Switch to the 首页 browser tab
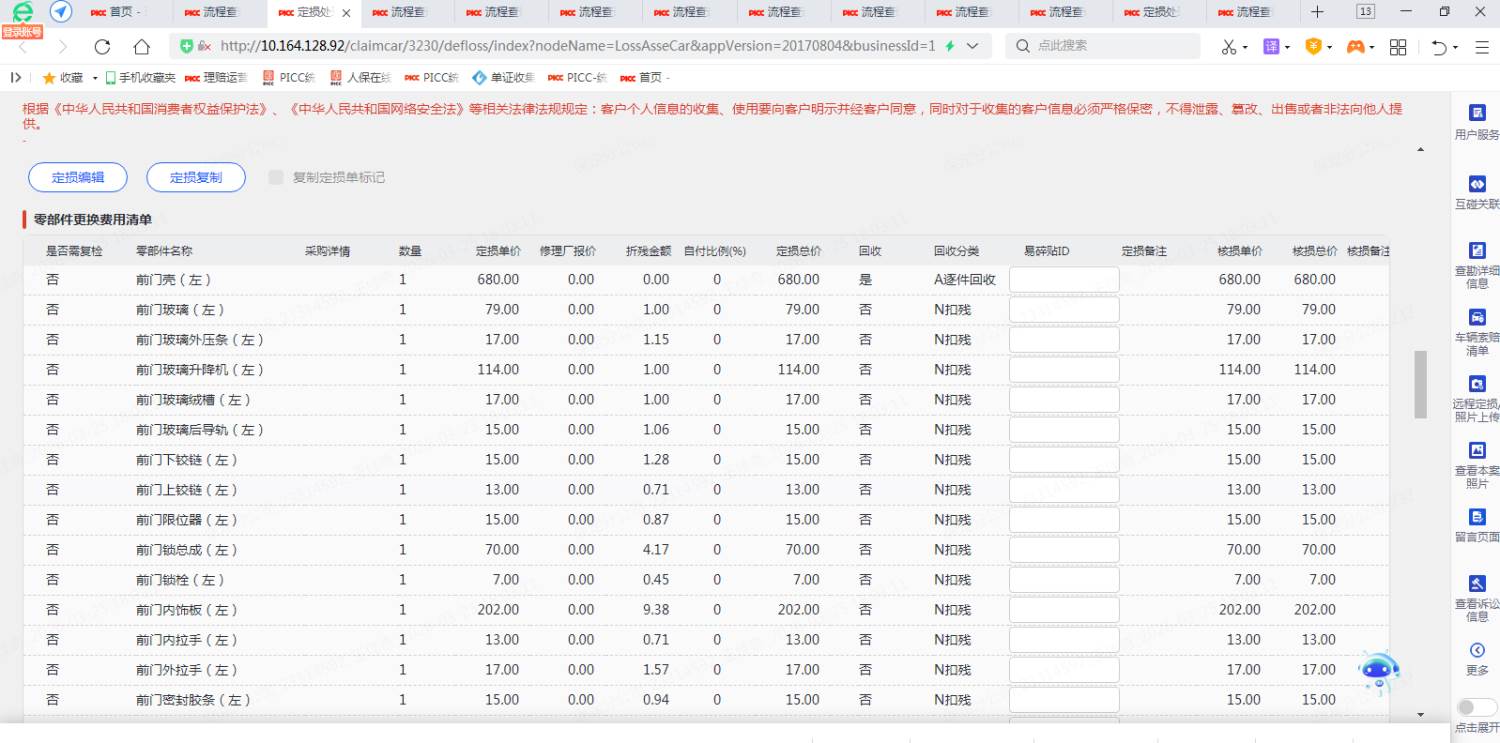Viewport: 1500px width, 743px height. [x=120, y=13]
